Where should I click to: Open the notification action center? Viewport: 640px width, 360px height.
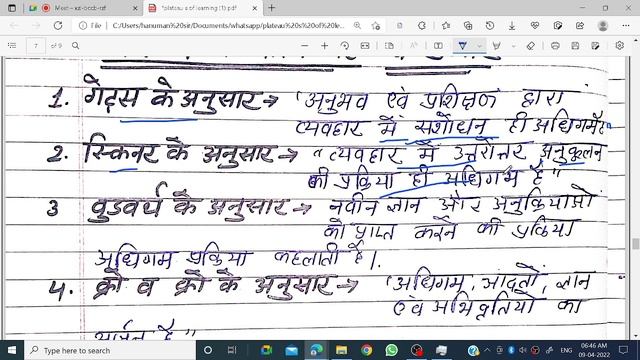click(x=623, y=350)
